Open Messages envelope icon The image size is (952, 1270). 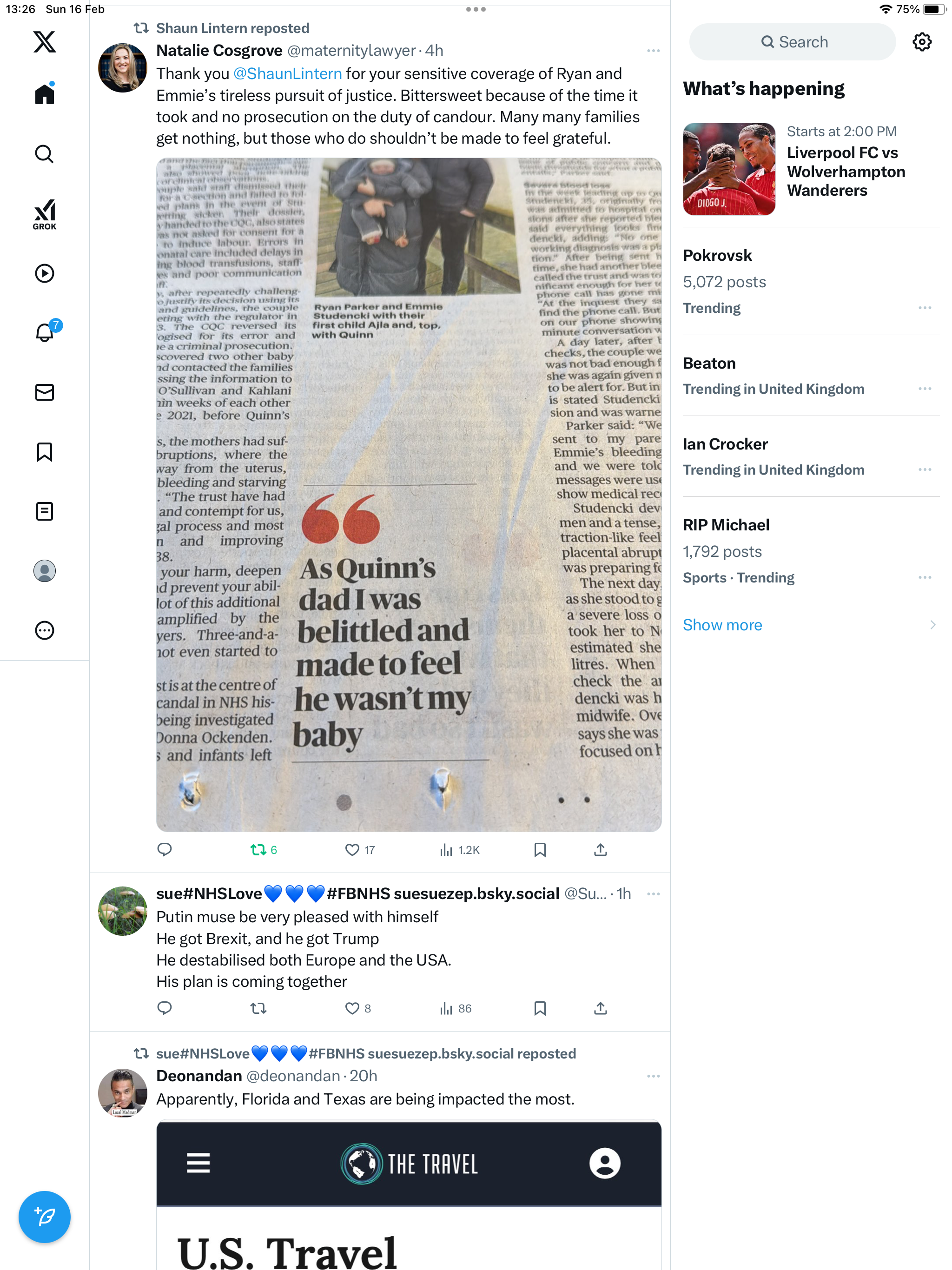click(44, 392)
